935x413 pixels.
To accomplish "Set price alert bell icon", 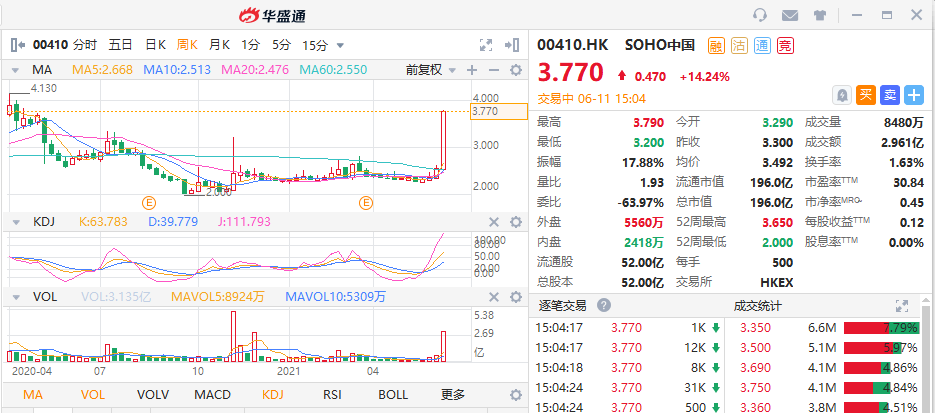I will point(842,95).
